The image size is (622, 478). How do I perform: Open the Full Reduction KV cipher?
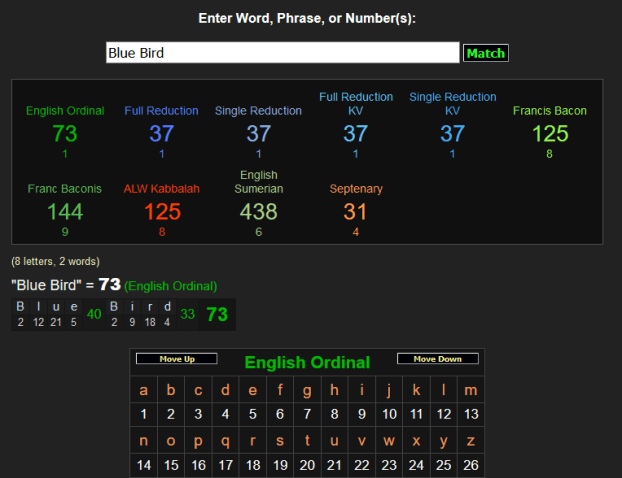click(x=356, y=104)
